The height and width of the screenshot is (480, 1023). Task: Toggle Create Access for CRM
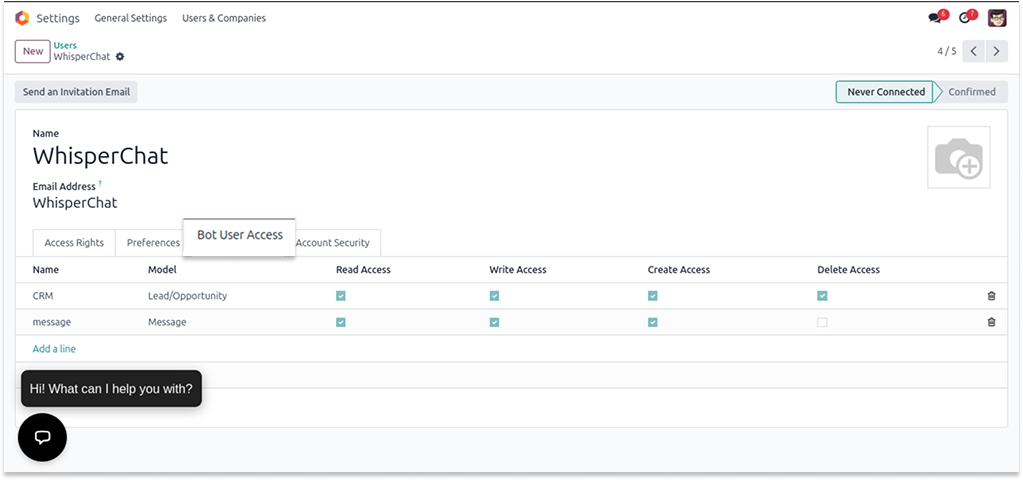pyautogui.click(x=652, y=296)
